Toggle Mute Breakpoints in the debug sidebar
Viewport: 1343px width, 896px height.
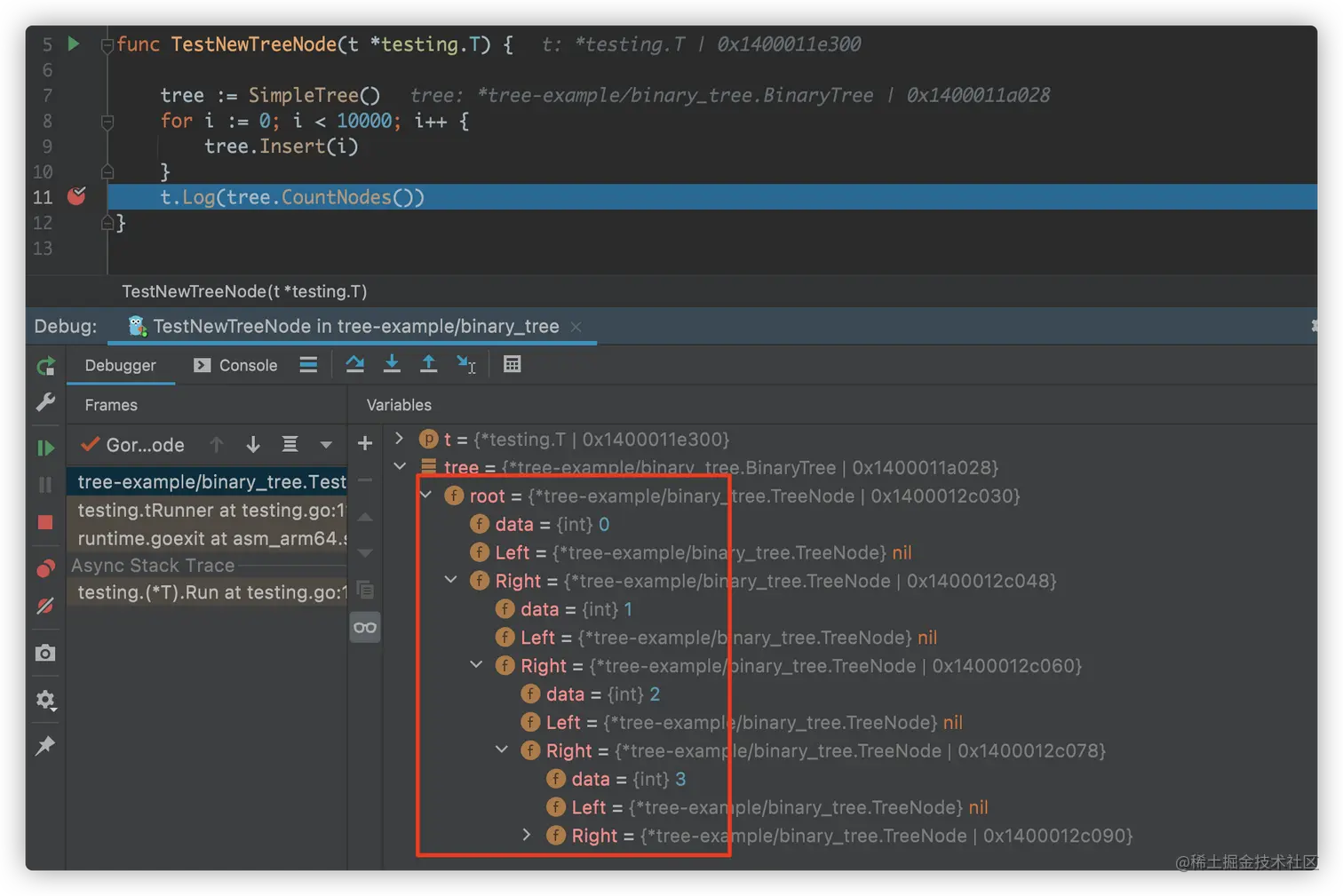(45, 607)
